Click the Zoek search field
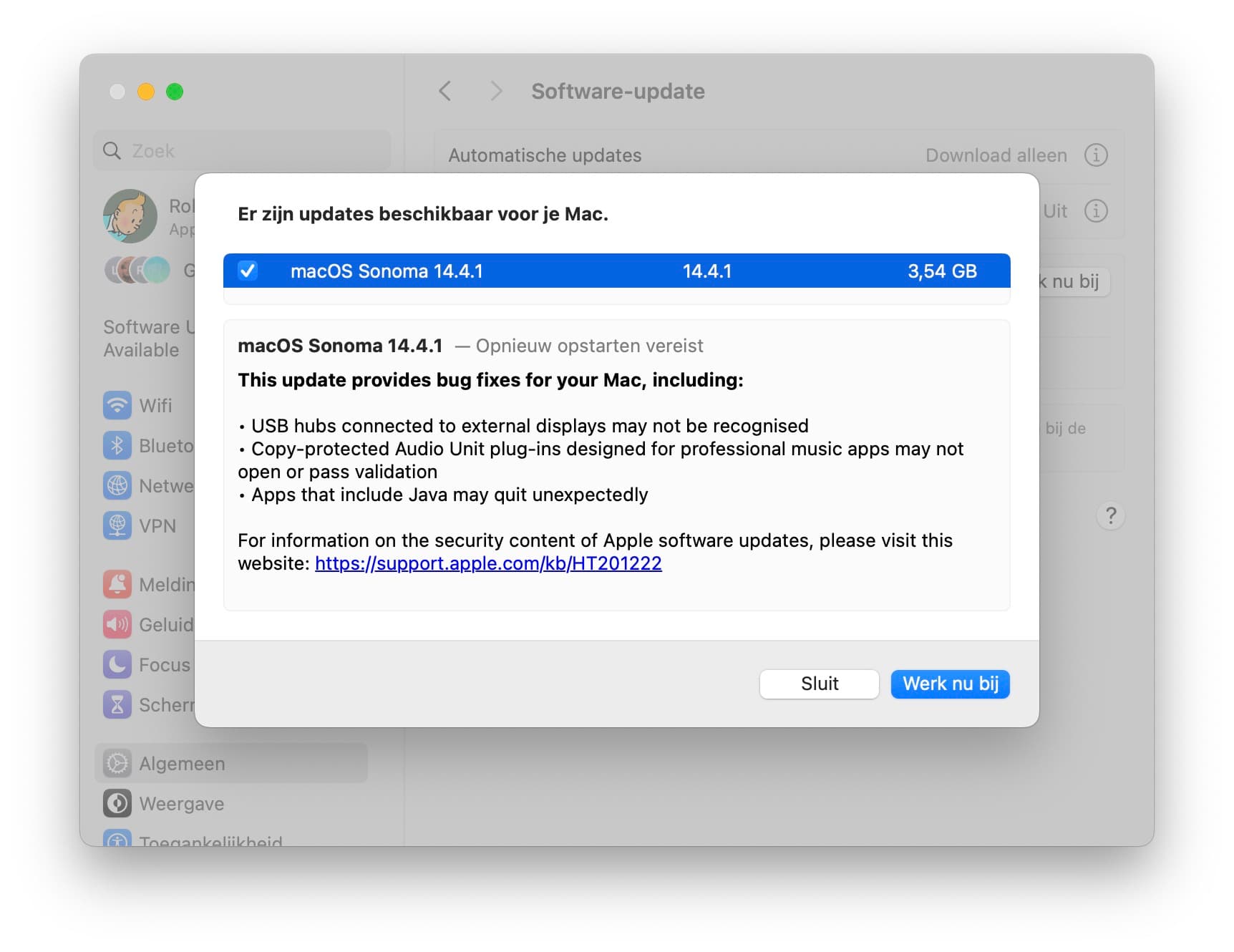This screenshot has width=1234, height=952. click(242, 151)
